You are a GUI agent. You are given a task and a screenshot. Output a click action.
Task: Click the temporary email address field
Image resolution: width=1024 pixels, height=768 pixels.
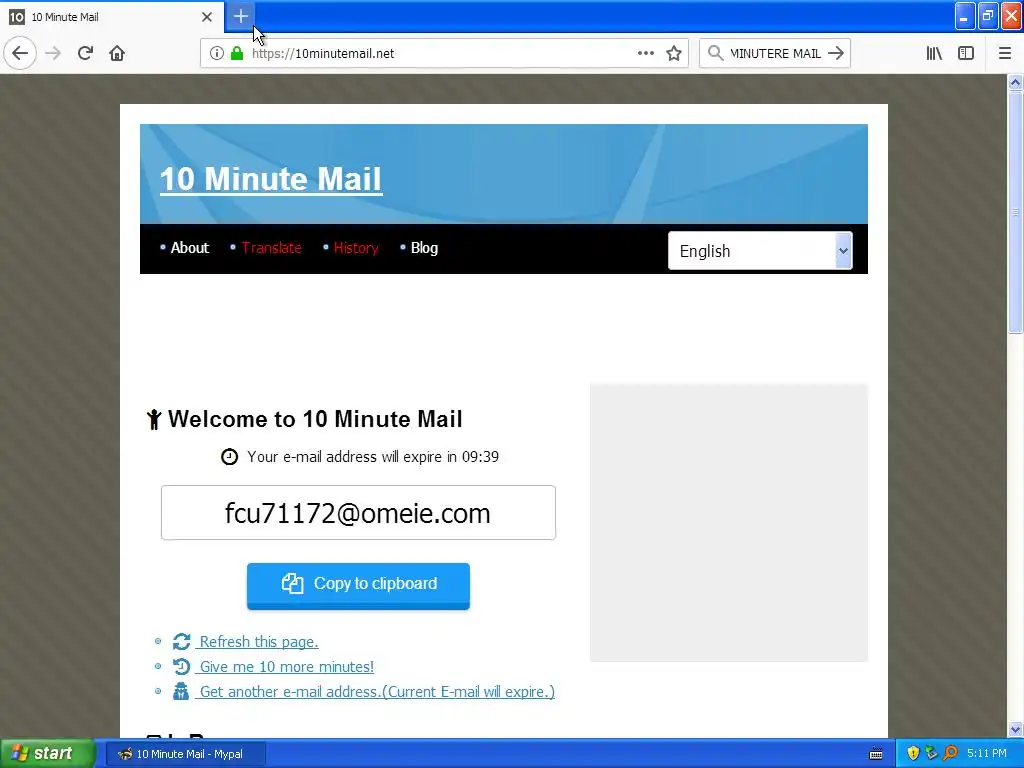[x=358, y=513]
